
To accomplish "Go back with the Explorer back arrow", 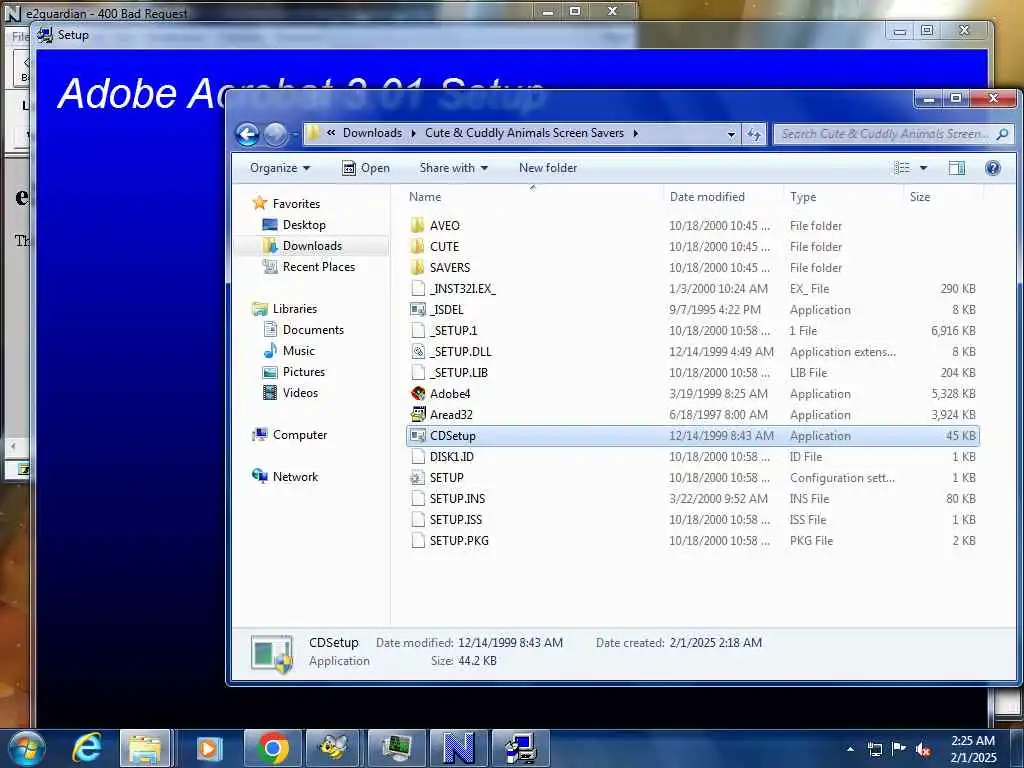I will (x=248, y=134).
